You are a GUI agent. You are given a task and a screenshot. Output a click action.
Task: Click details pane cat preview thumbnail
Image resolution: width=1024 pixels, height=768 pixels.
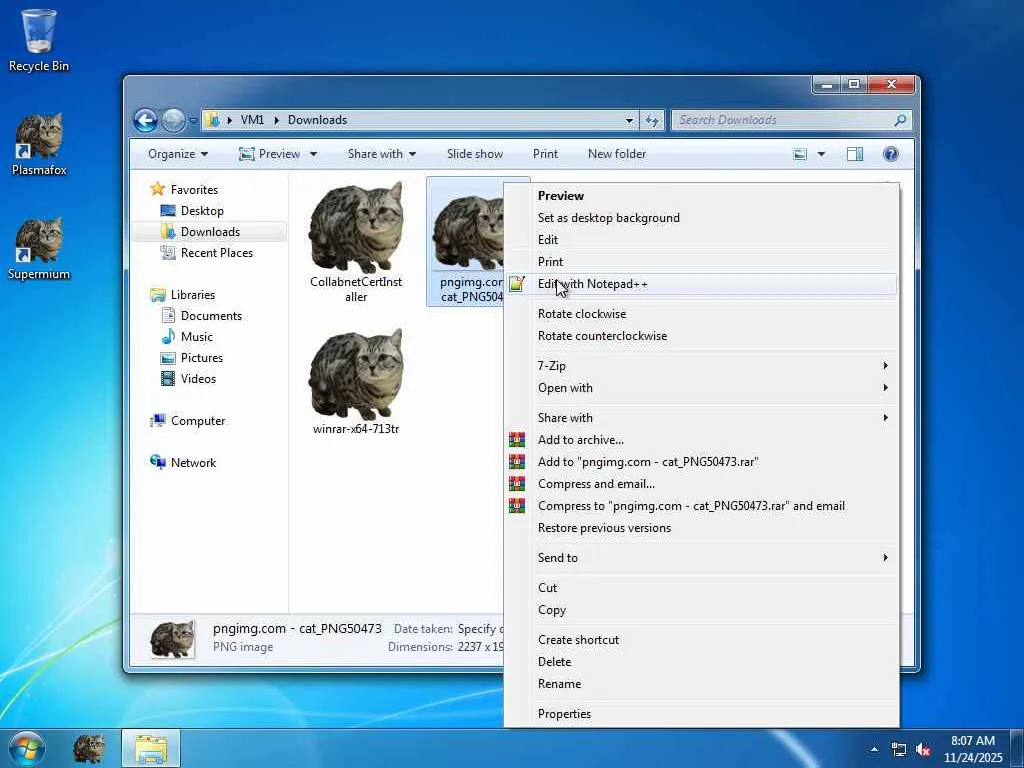tap(172, 638)
